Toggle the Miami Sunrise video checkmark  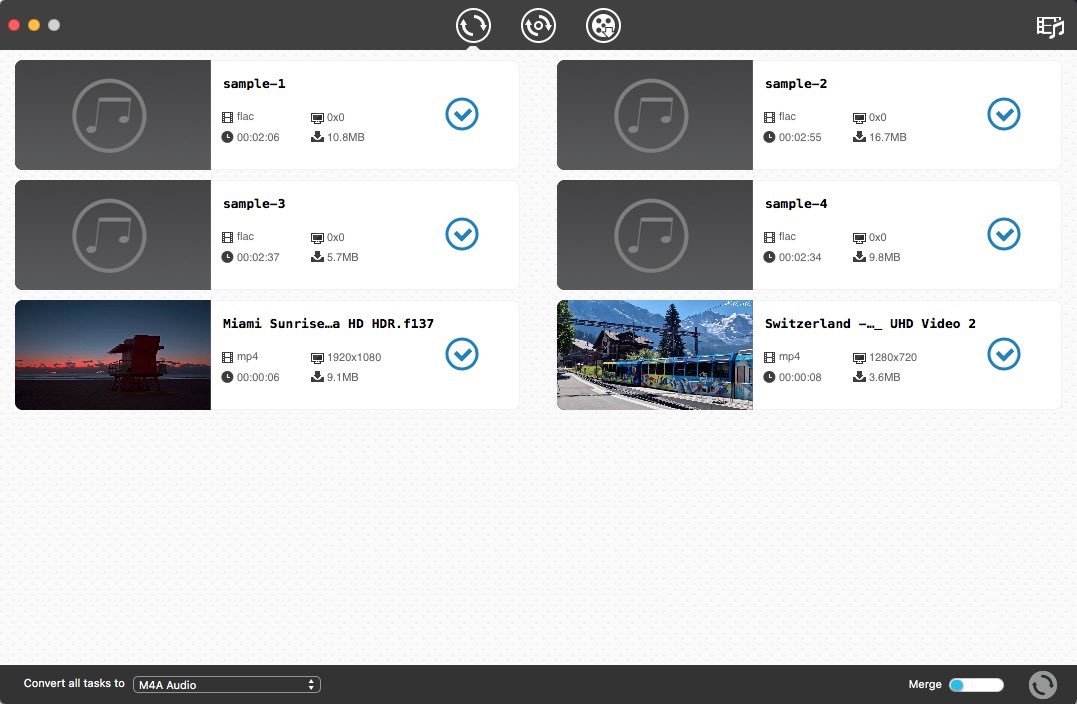[461, 354]
